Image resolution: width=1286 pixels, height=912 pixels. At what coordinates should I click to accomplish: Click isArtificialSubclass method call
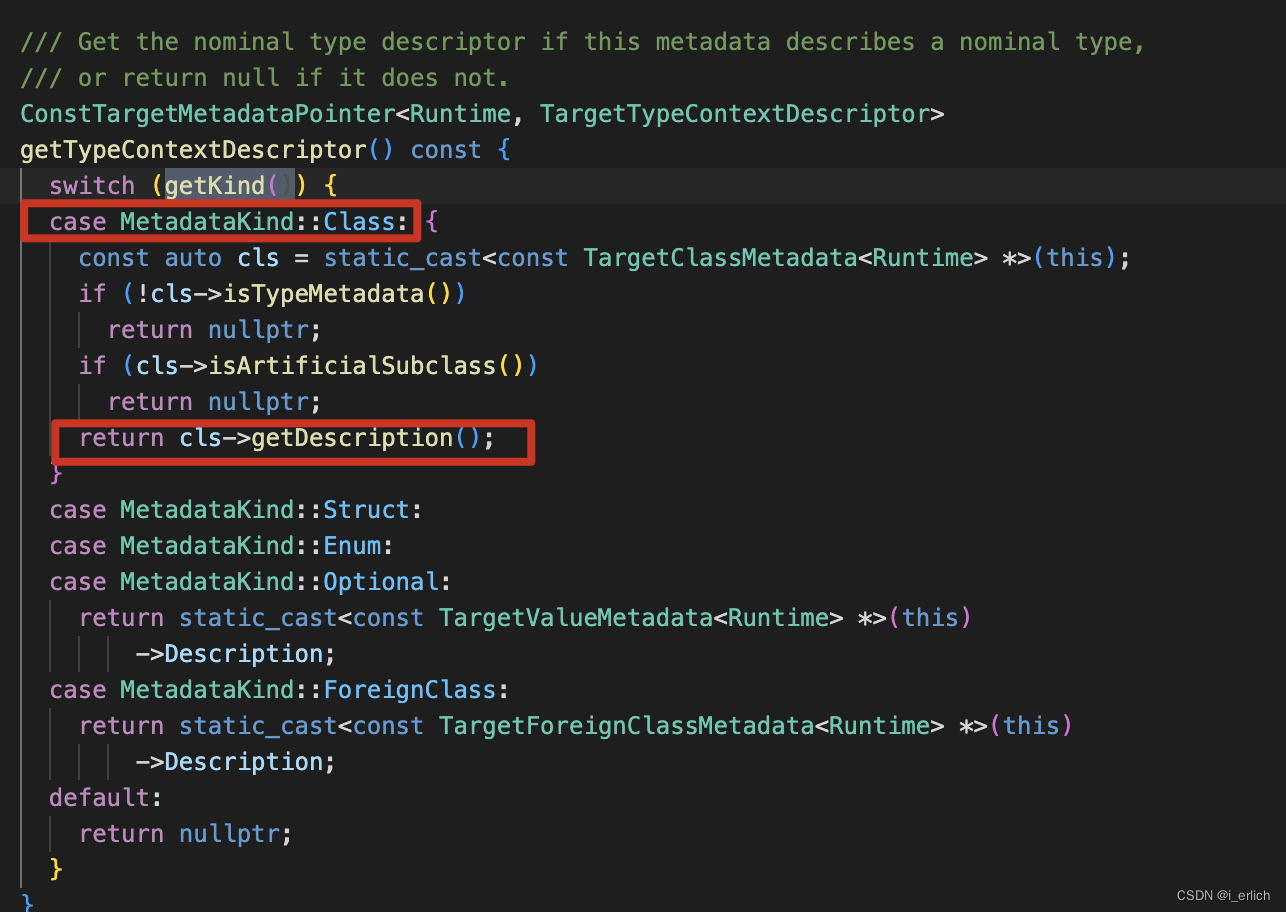point(351,366)
